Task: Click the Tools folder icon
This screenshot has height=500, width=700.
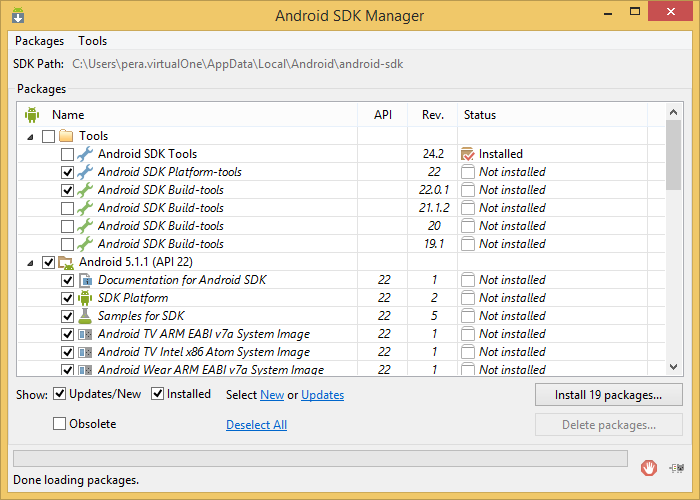Action: click(66, 135)
